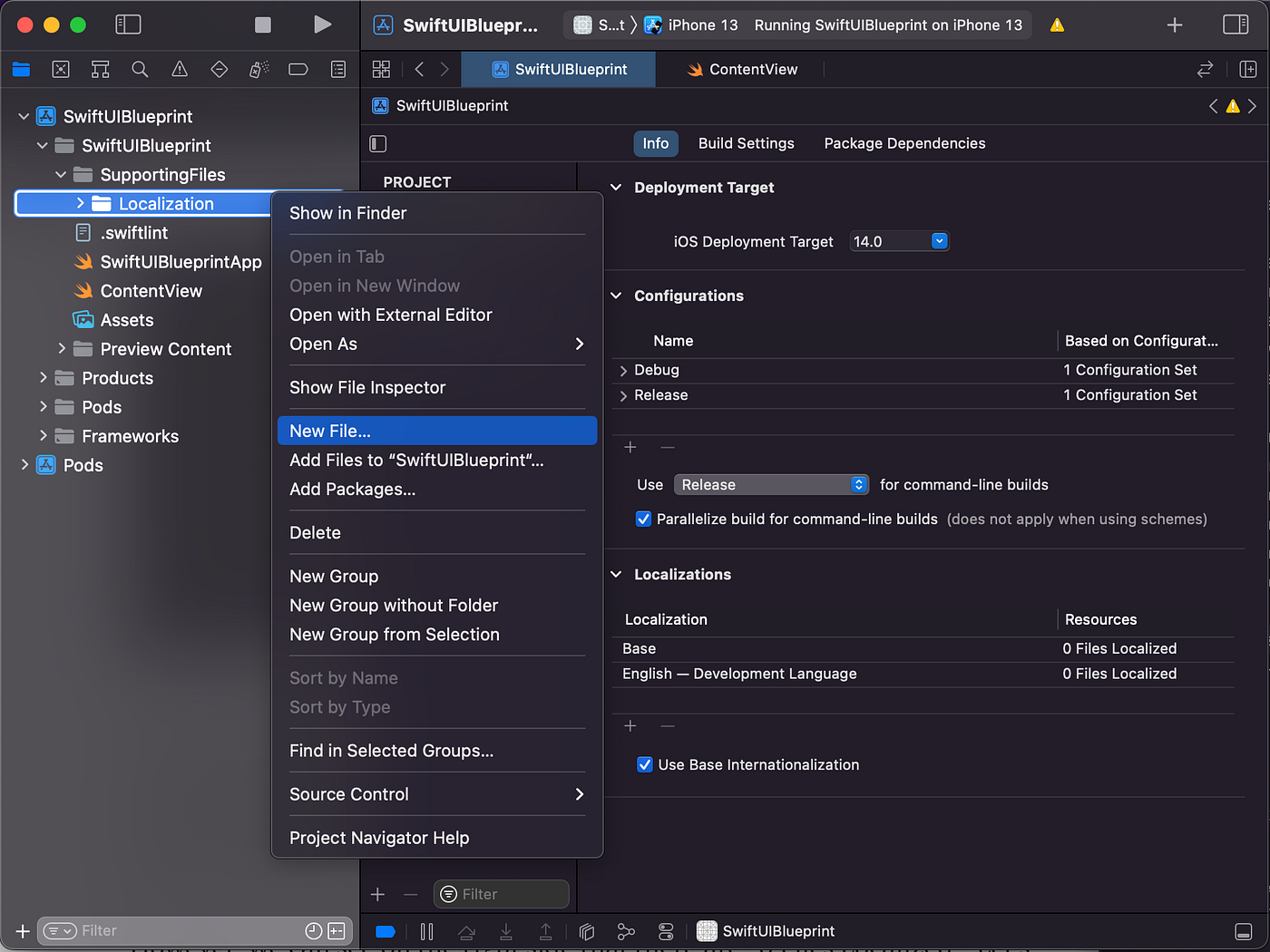Collapse the Localizations section
Image resolution: width=1270 pixels, height=952 pixels.
tap(616, 575)
